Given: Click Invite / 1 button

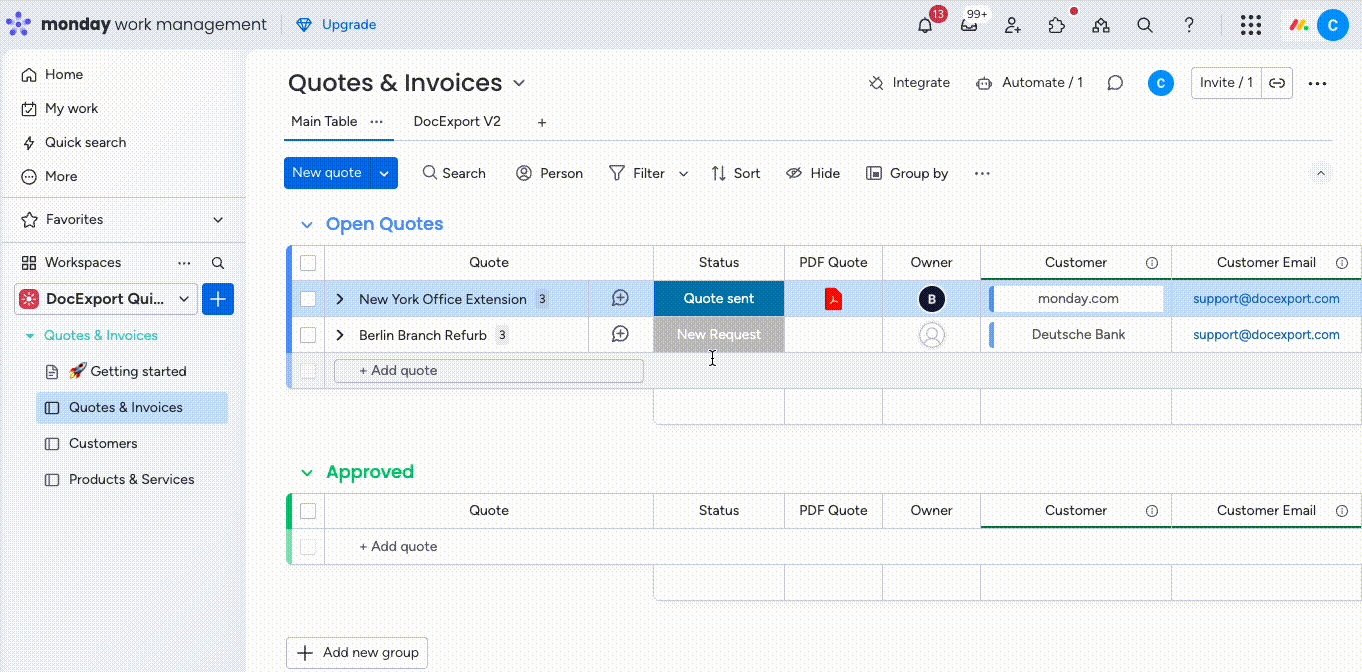Looking at the screenshot, I should (1226, 83).
